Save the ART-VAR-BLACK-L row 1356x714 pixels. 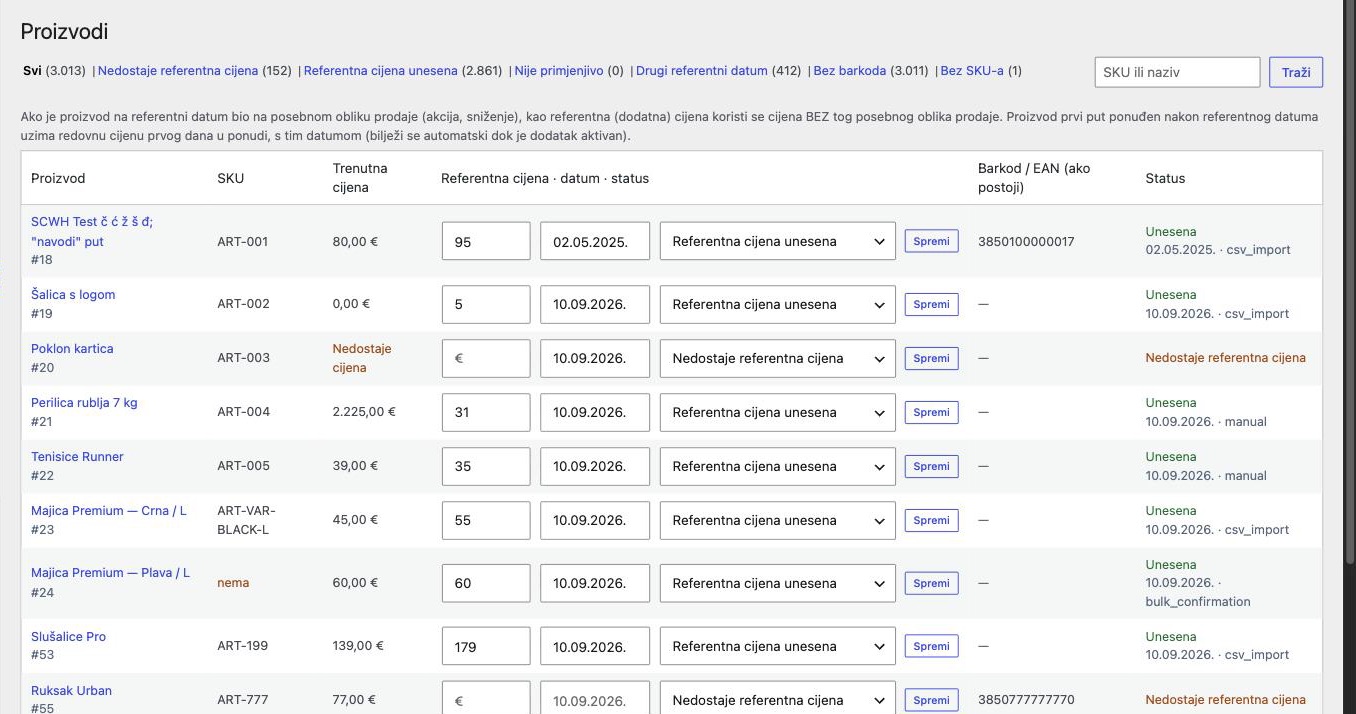tap(931, 520)
